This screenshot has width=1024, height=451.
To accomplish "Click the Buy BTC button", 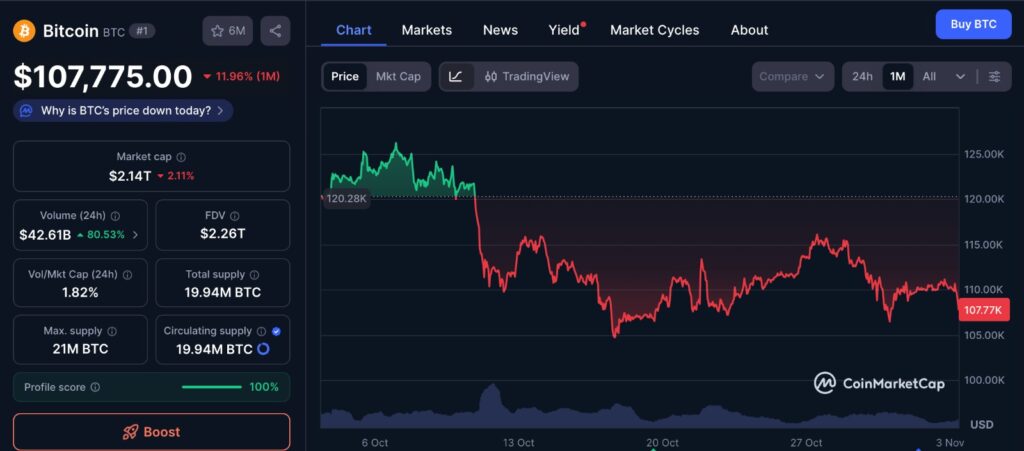I will pyautogui.click(x=973, y=25).
